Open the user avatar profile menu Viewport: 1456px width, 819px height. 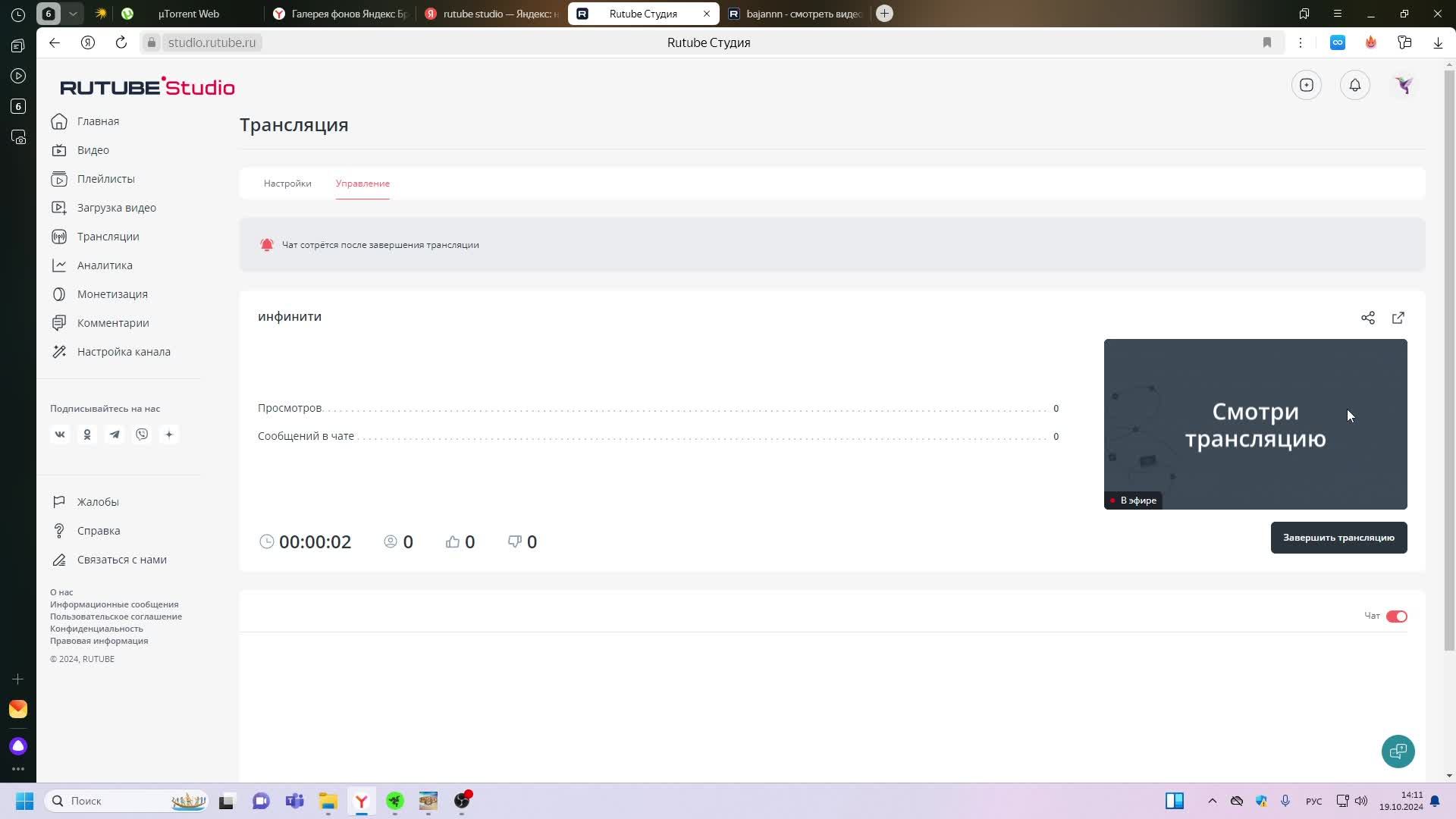(1404, 85)
